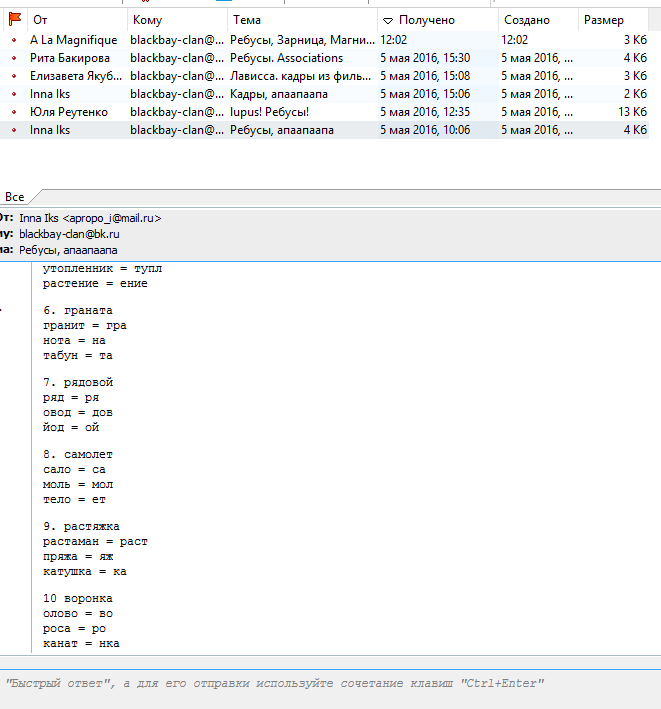Click the red flag column header icon

tap(14, 20)
